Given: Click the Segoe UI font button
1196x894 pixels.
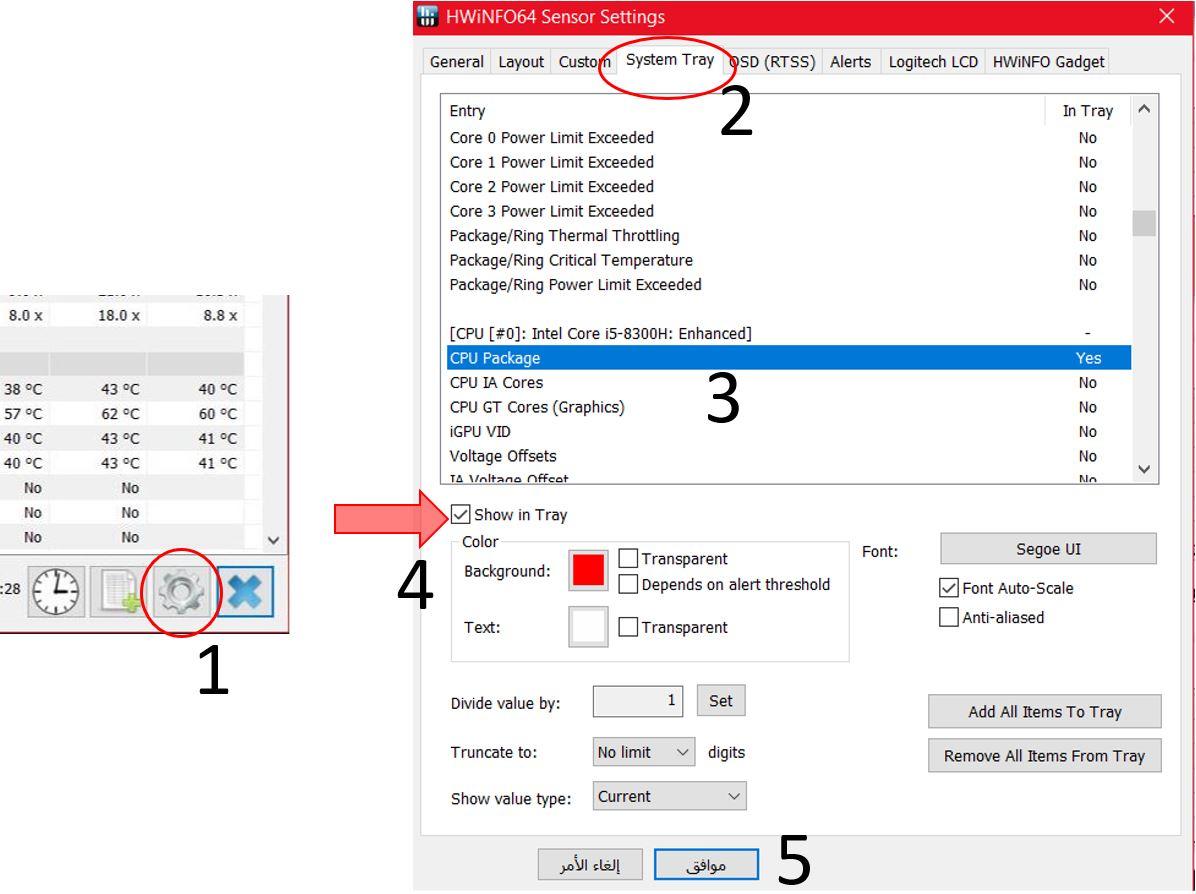Looking at the screenshot, I should [1048, 549].
